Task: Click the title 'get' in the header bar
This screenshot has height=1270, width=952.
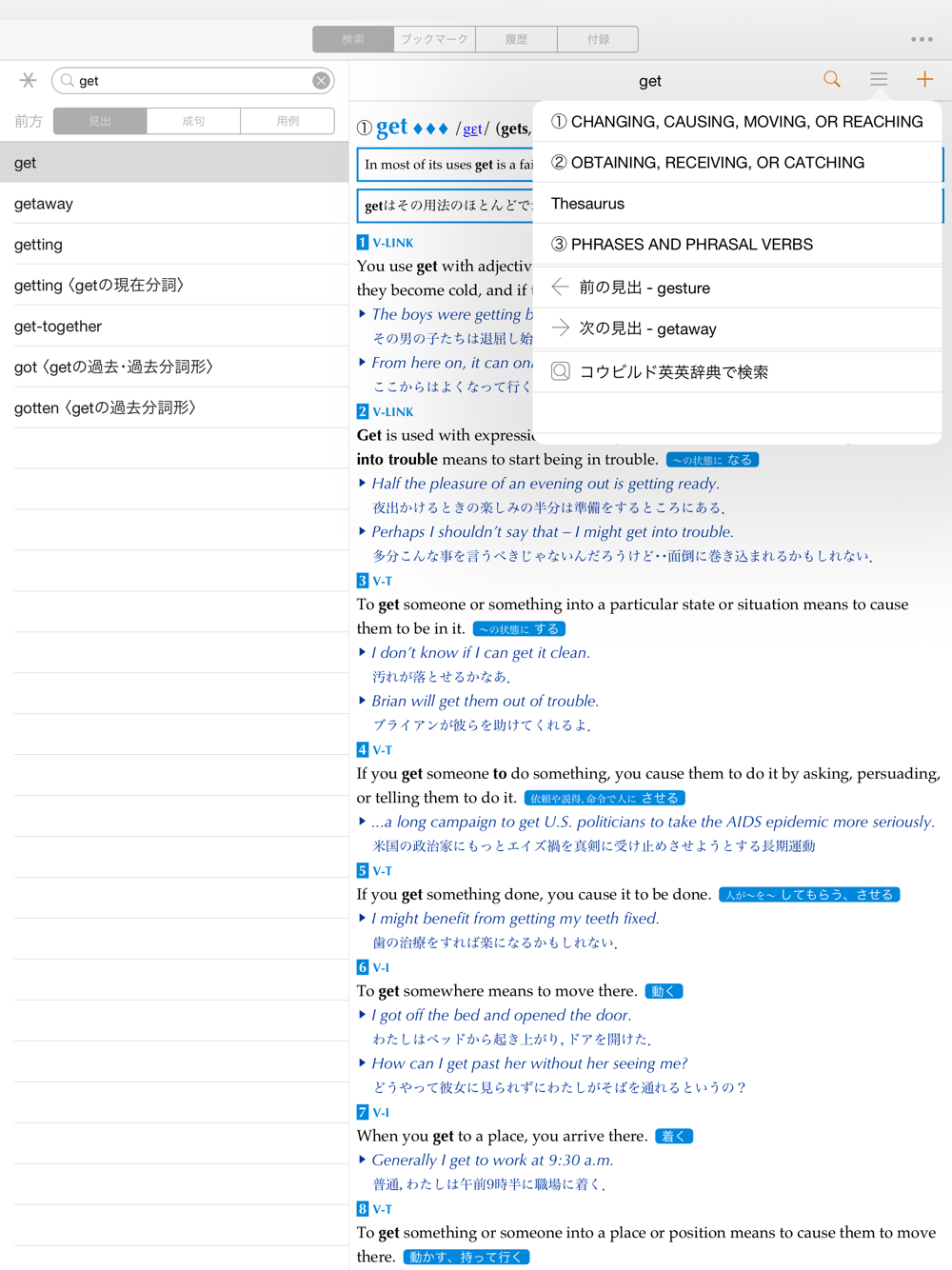Action: tap(650, 81)
